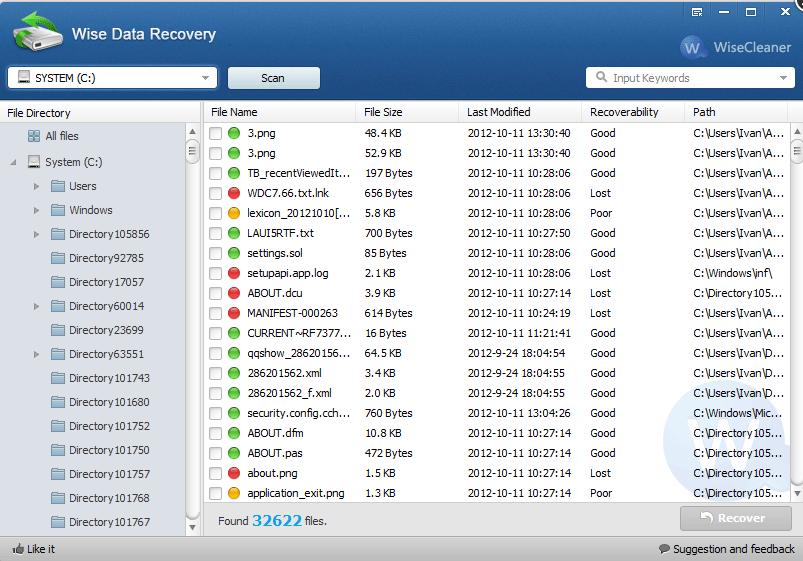Sort by the Last Modified column header
803x561 pixels.
pos(520,112)
